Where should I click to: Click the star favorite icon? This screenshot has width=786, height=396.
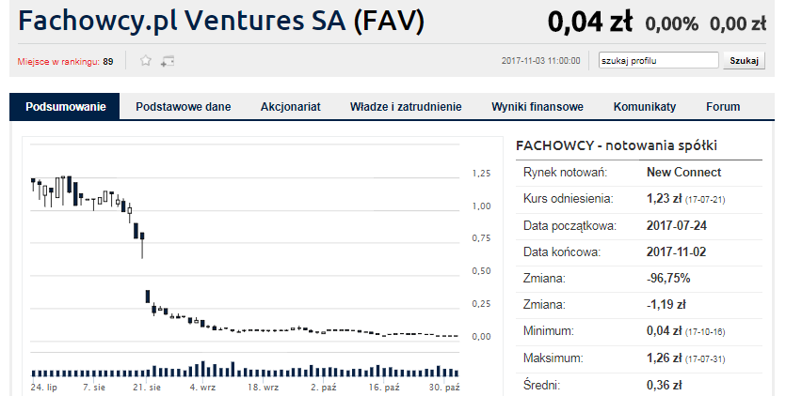coord(145,61)
